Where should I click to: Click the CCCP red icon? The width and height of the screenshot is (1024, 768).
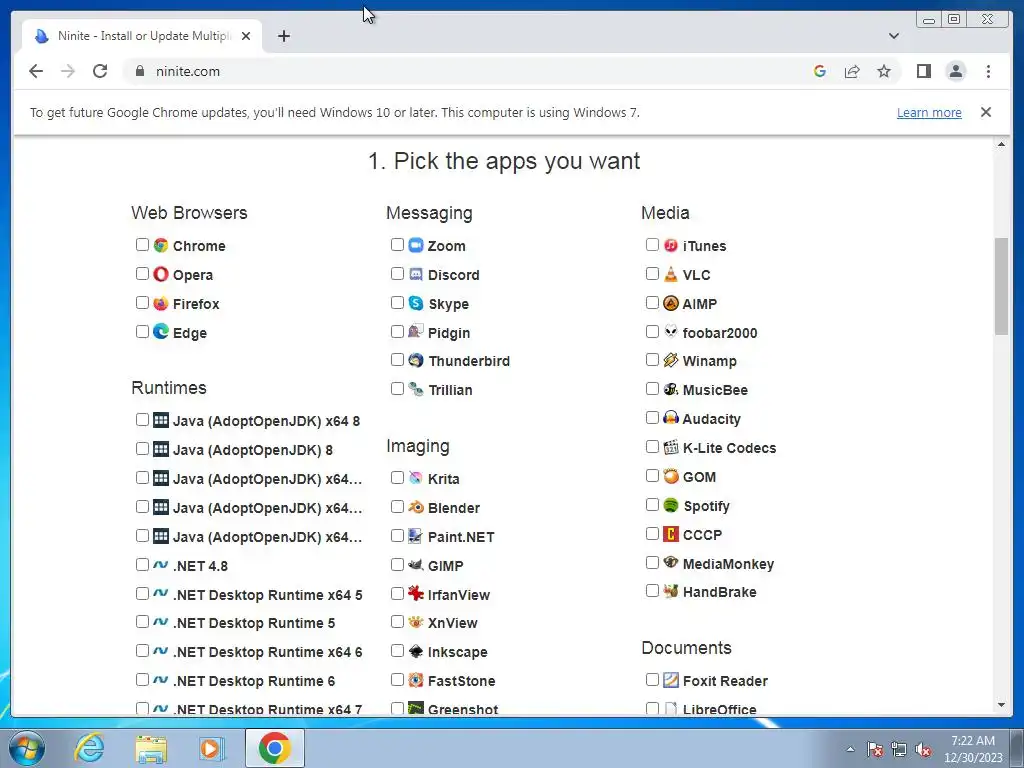(x=671, y=534)
